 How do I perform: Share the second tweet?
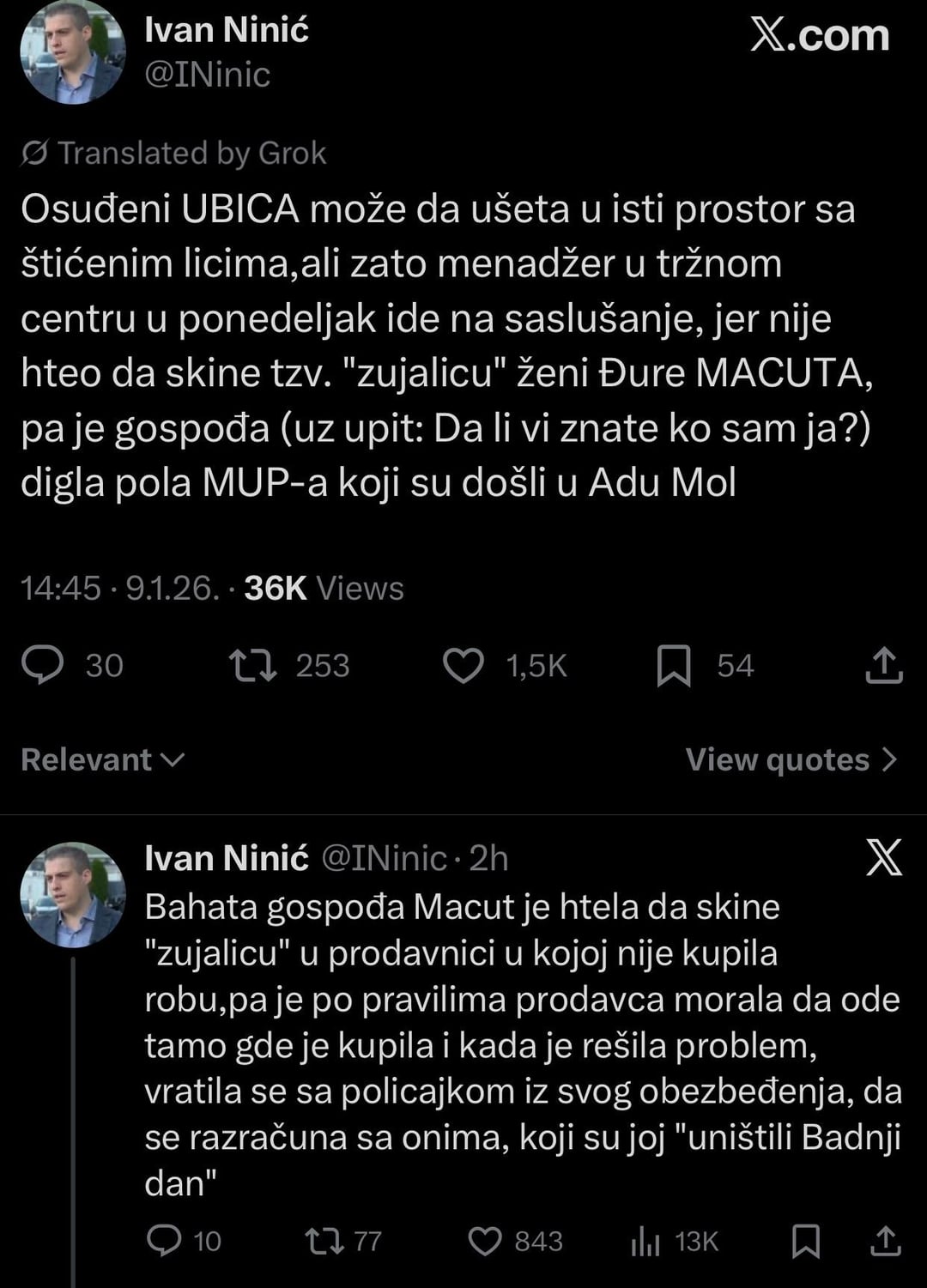[x=885, y=1241]
